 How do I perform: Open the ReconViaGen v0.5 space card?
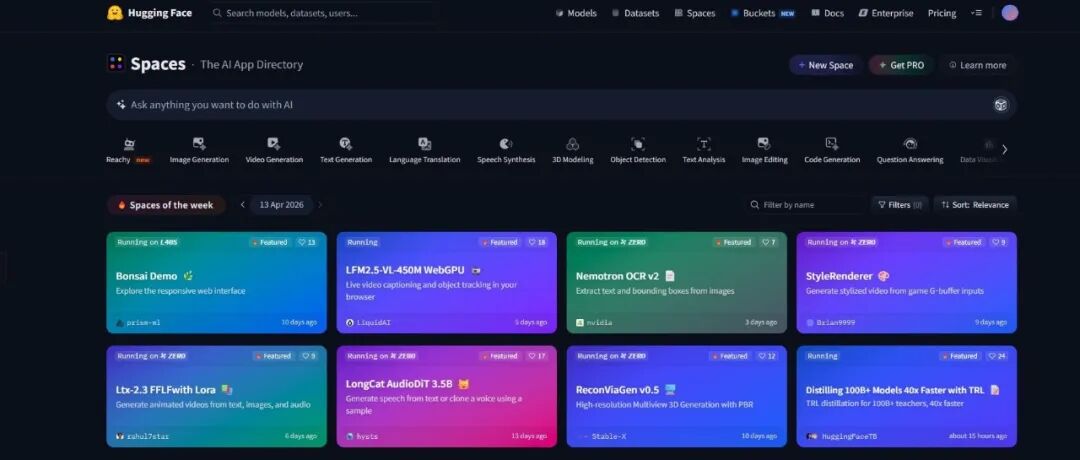pos(676,396)
